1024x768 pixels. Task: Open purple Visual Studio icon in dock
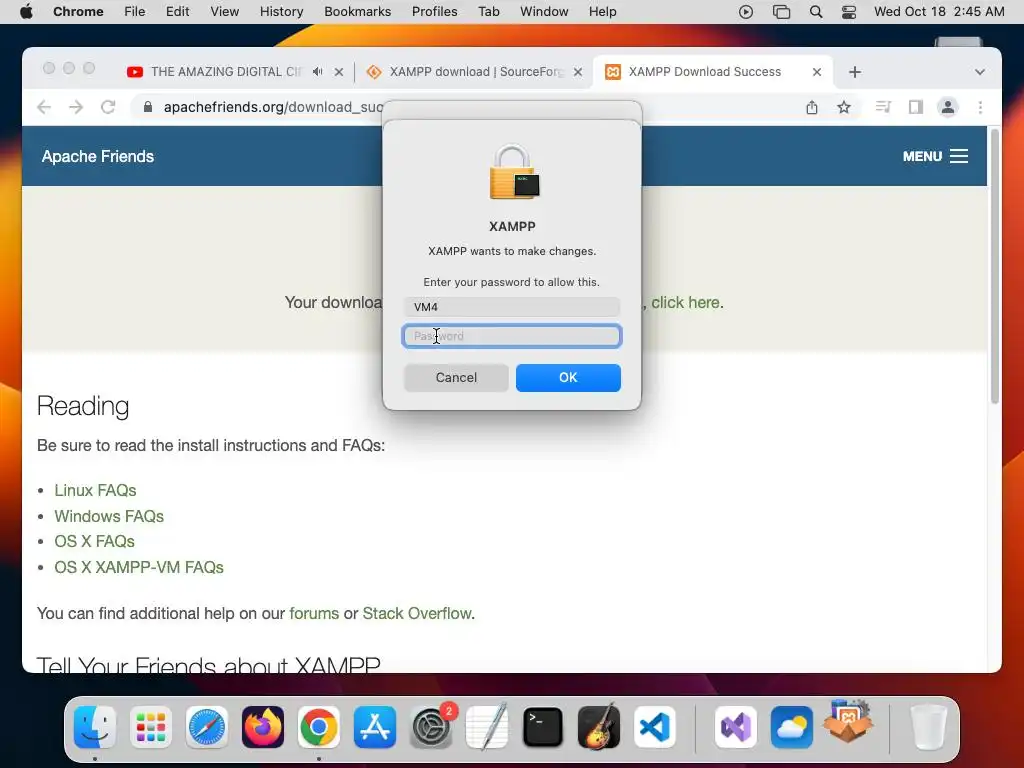736,727
